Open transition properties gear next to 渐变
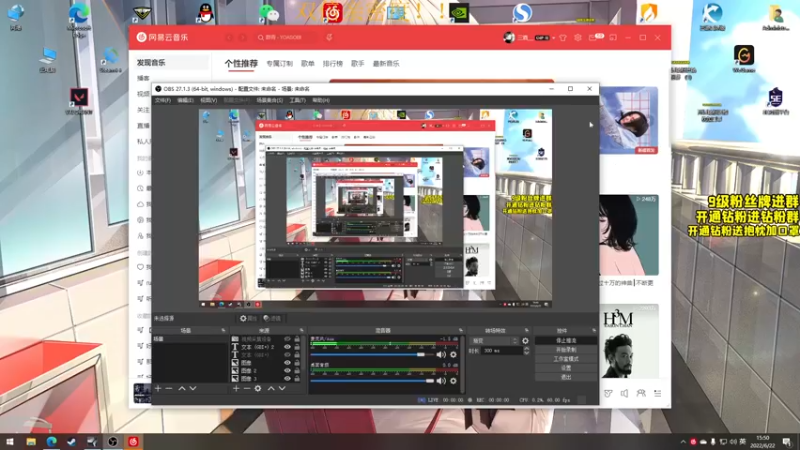Screen dimensions: 800x450 (x=526, y=341)
